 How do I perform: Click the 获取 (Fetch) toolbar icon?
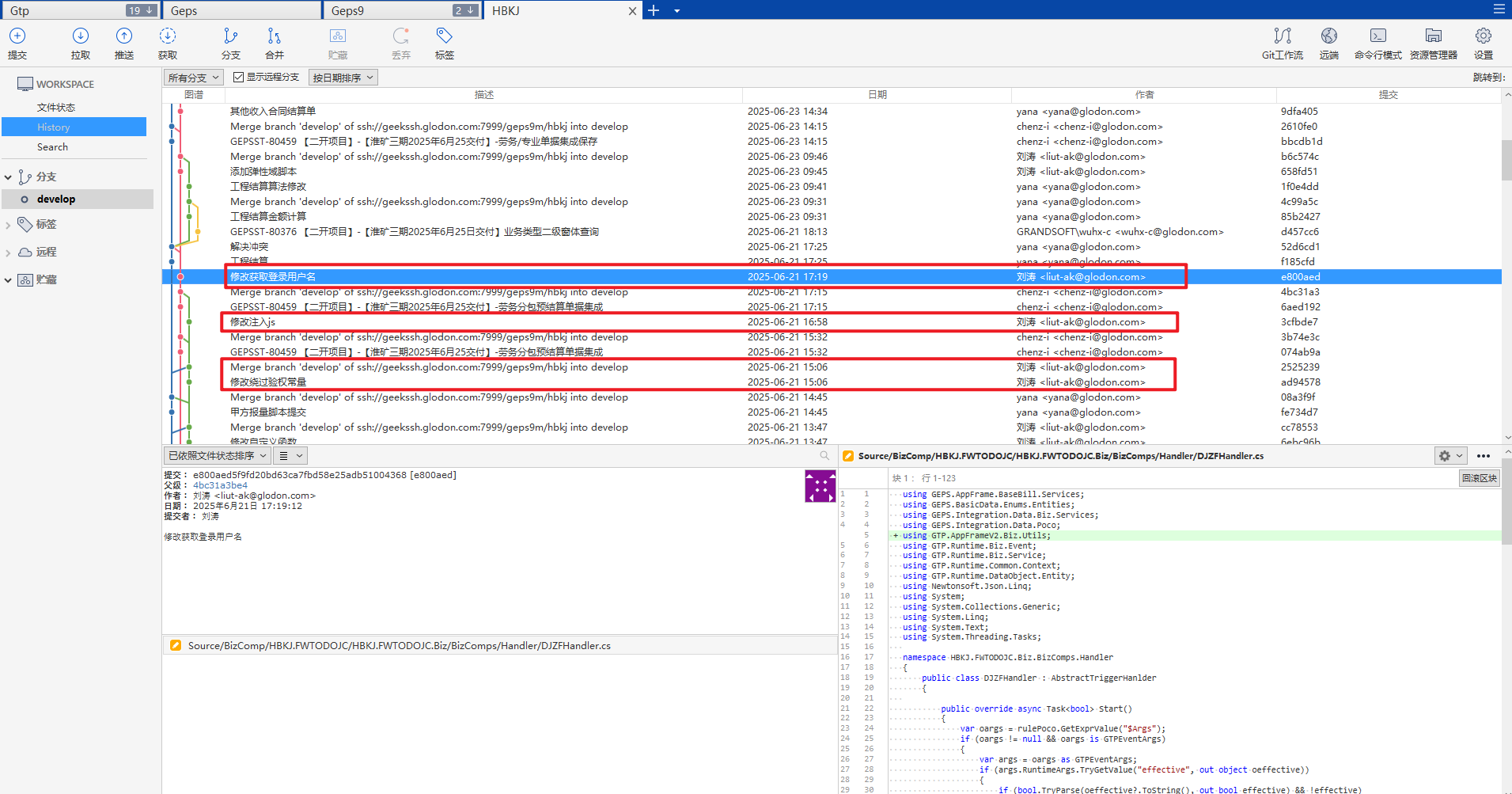click(x=168, y=36)
